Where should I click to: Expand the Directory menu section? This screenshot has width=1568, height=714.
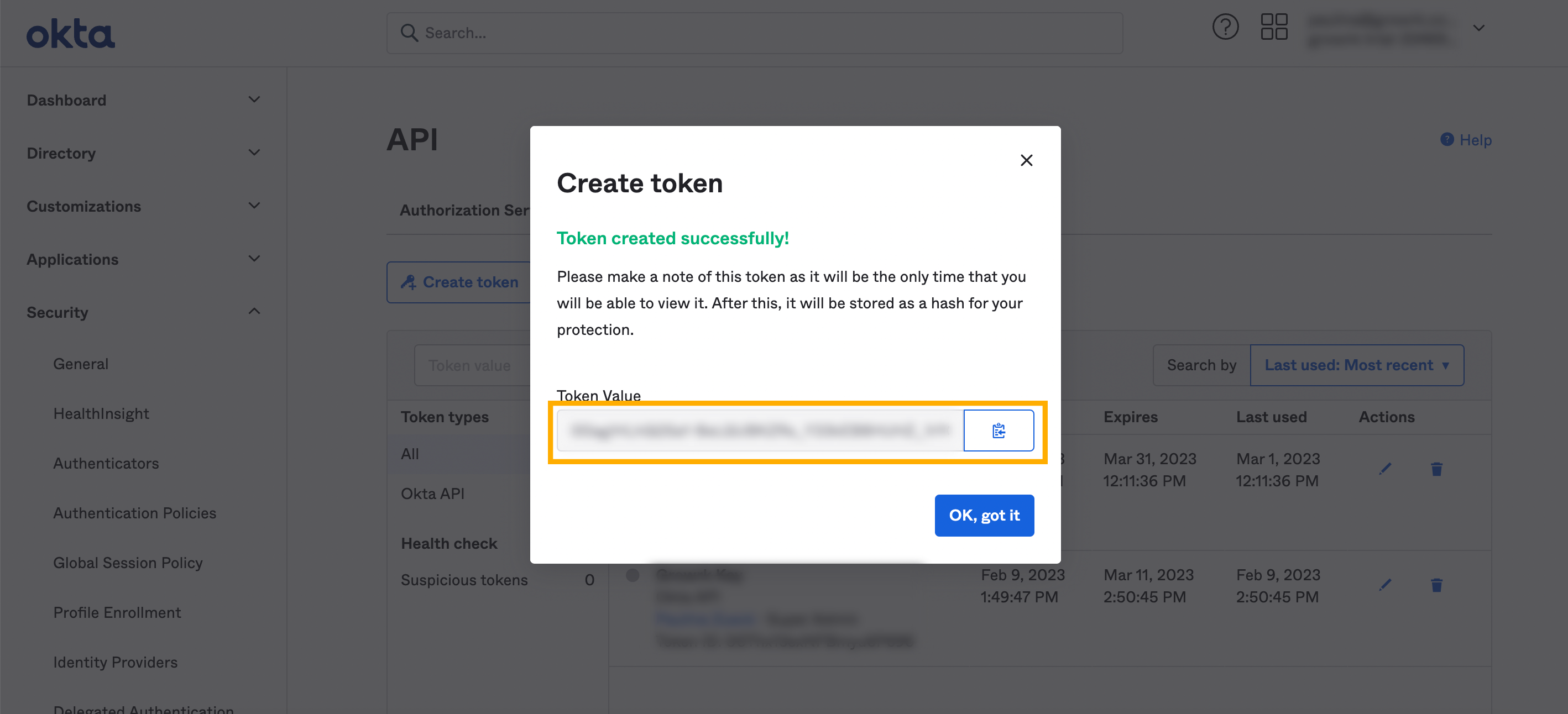(x=254, y=153)
